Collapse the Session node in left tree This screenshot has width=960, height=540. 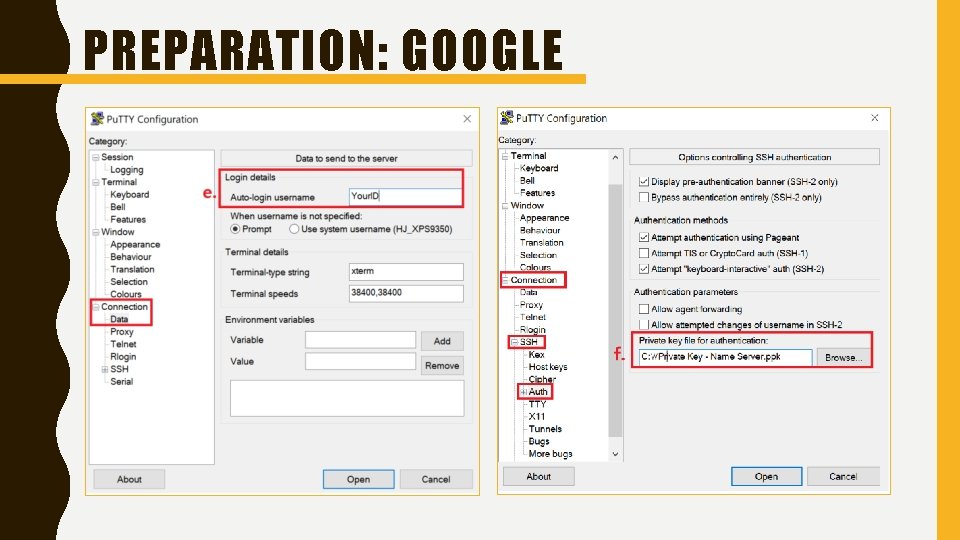[96, 157]
